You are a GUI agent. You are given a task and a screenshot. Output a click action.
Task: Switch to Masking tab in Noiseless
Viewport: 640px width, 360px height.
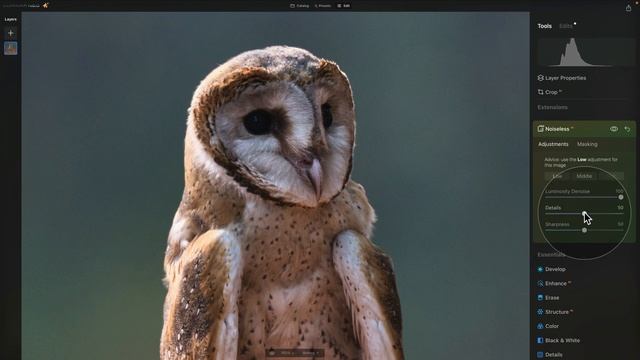click(587, 144)
